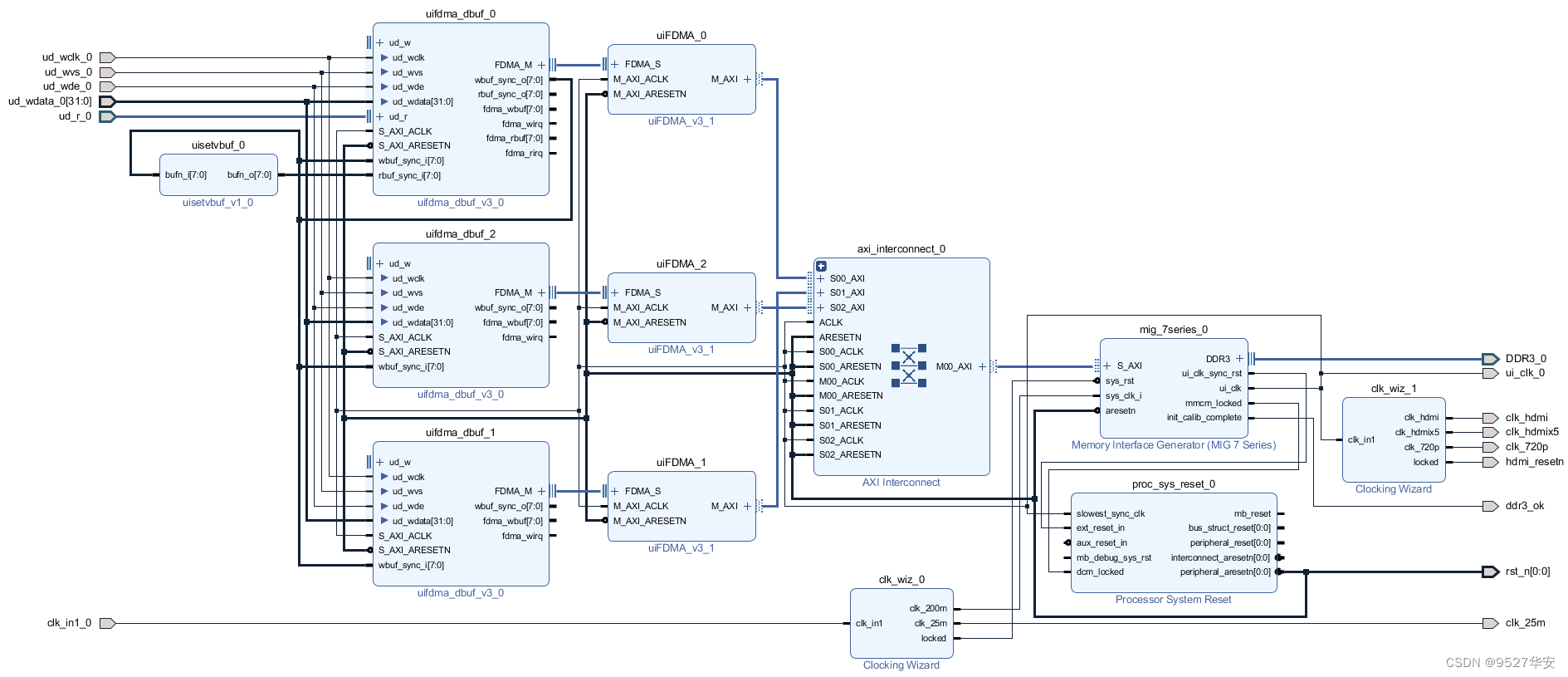Open uisetvbuf_v1_0 block type link
The width and height of the screenshot is (1568, 677).
(217, 203)
